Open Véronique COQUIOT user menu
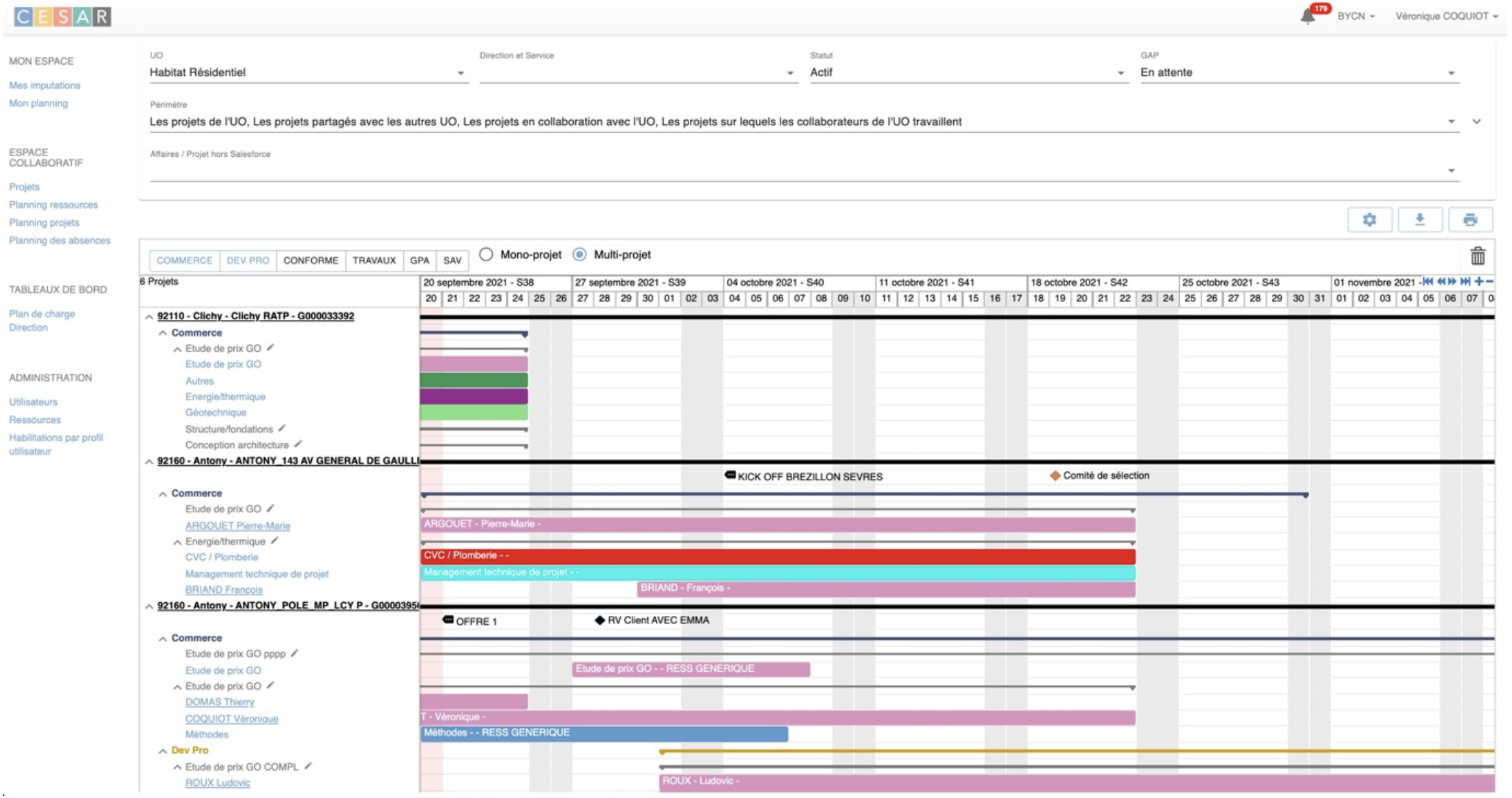This screenshot has height=798, width=1512. point(1446,16)
